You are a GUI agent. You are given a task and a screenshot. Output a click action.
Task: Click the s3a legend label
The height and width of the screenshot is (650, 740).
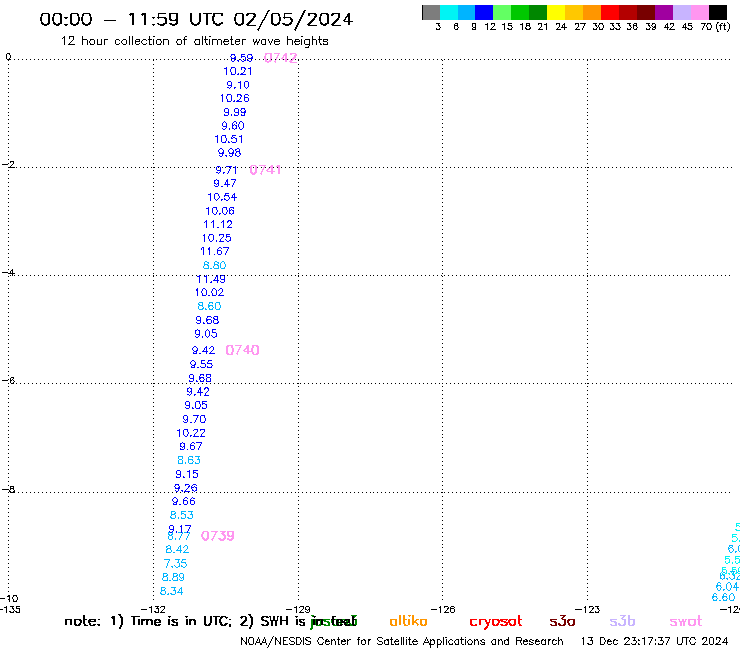(x=562, y=622)
